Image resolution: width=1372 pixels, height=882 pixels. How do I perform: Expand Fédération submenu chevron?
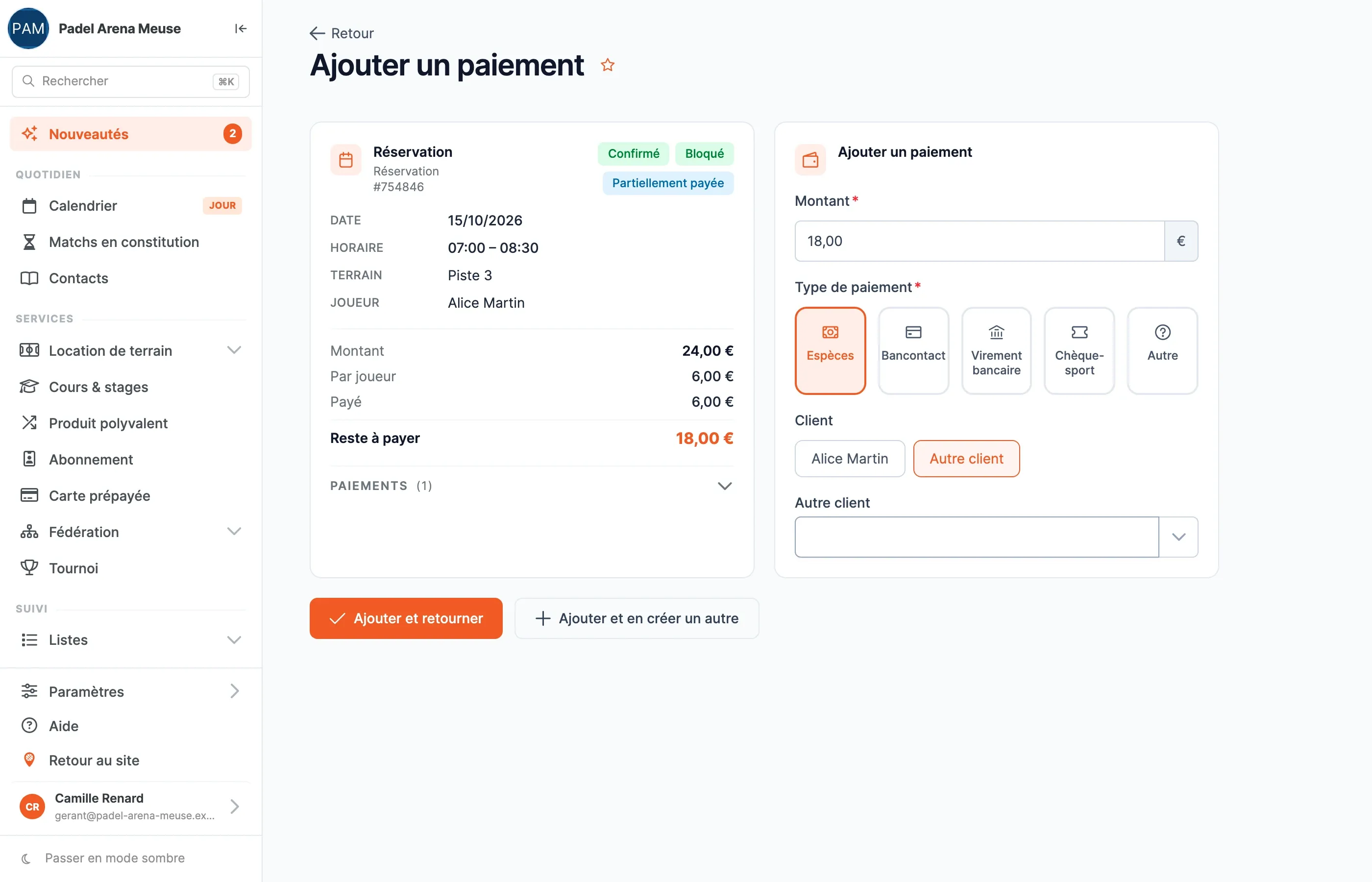tap(234, 532)
